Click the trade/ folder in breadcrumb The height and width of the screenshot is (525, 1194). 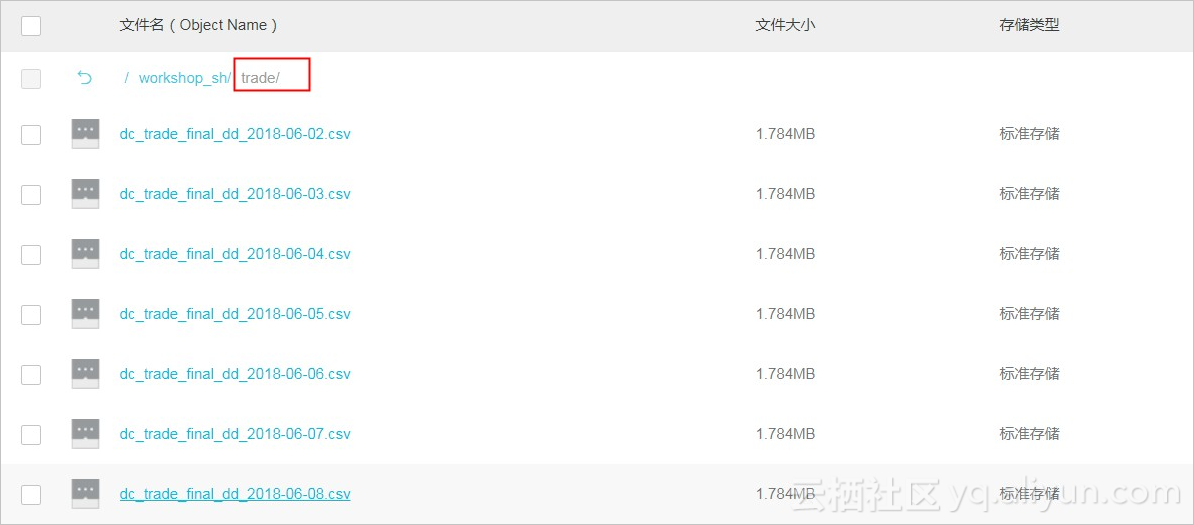(x=260, y=78)
